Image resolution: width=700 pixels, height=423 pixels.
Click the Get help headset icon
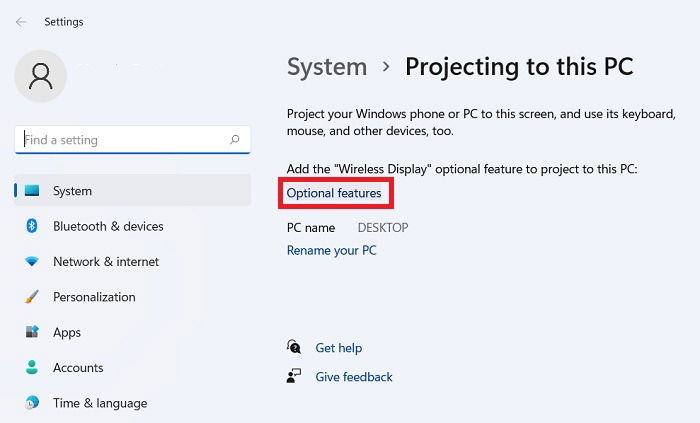click(294, 347)
